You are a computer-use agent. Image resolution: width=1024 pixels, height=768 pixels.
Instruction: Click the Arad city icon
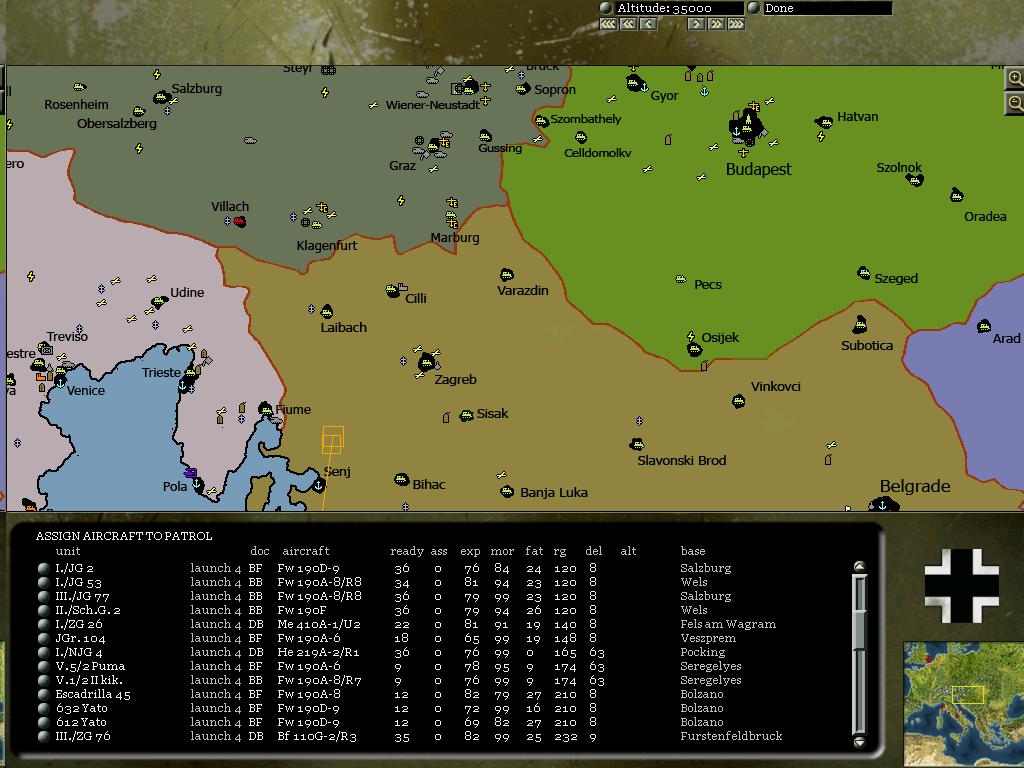click(x=984, y=326)
